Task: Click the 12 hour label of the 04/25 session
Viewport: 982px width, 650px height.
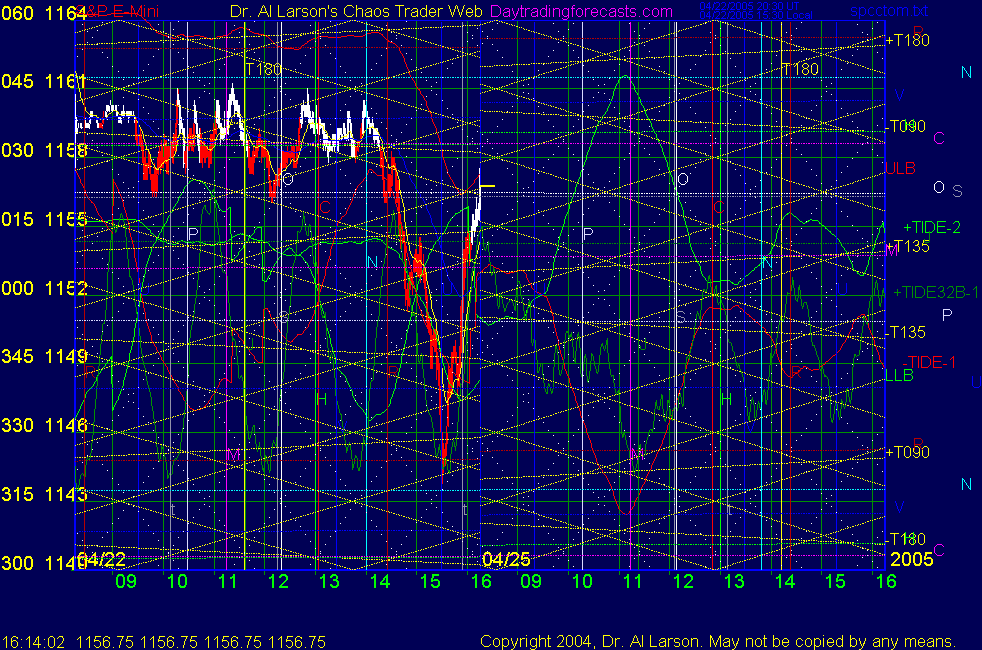Action: (x=683, y=581)
